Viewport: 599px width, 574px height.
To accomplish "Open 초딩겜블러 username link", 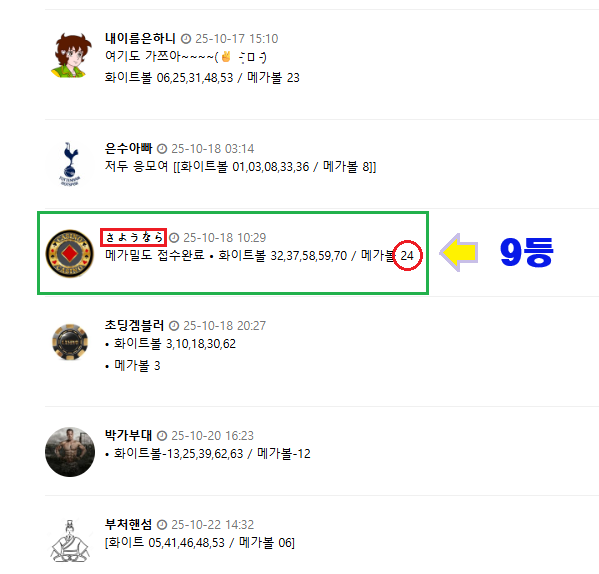I will coord(134,325).
